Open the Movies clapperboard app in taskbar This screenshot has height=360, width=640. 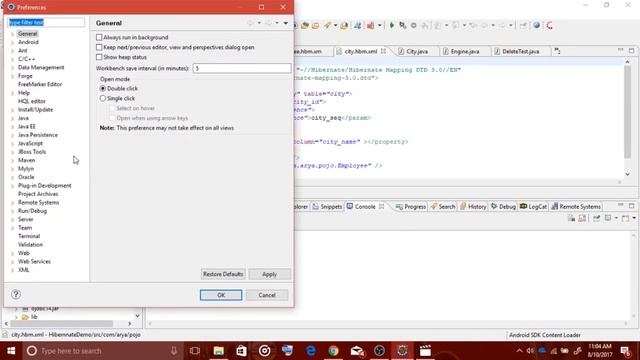coord(425,351)
